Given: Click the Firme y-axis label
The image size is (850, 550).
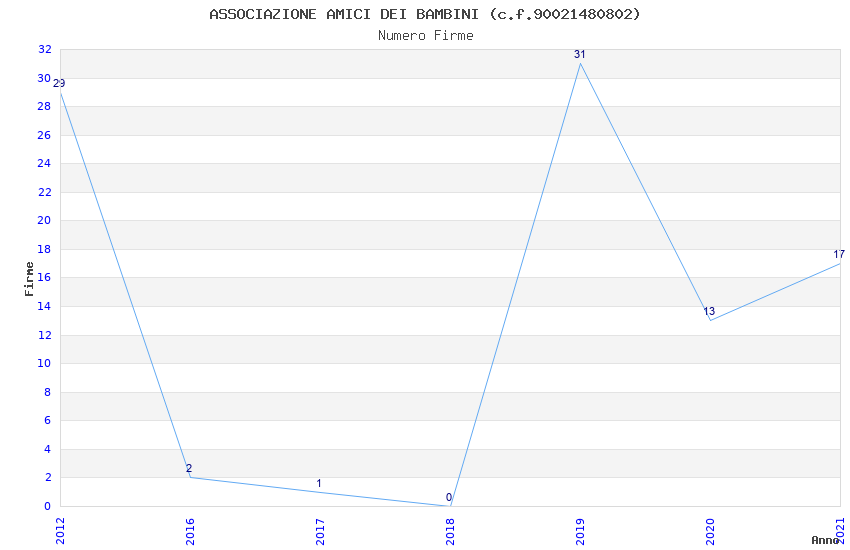Looking at the screenshot, I should (29, 279).
